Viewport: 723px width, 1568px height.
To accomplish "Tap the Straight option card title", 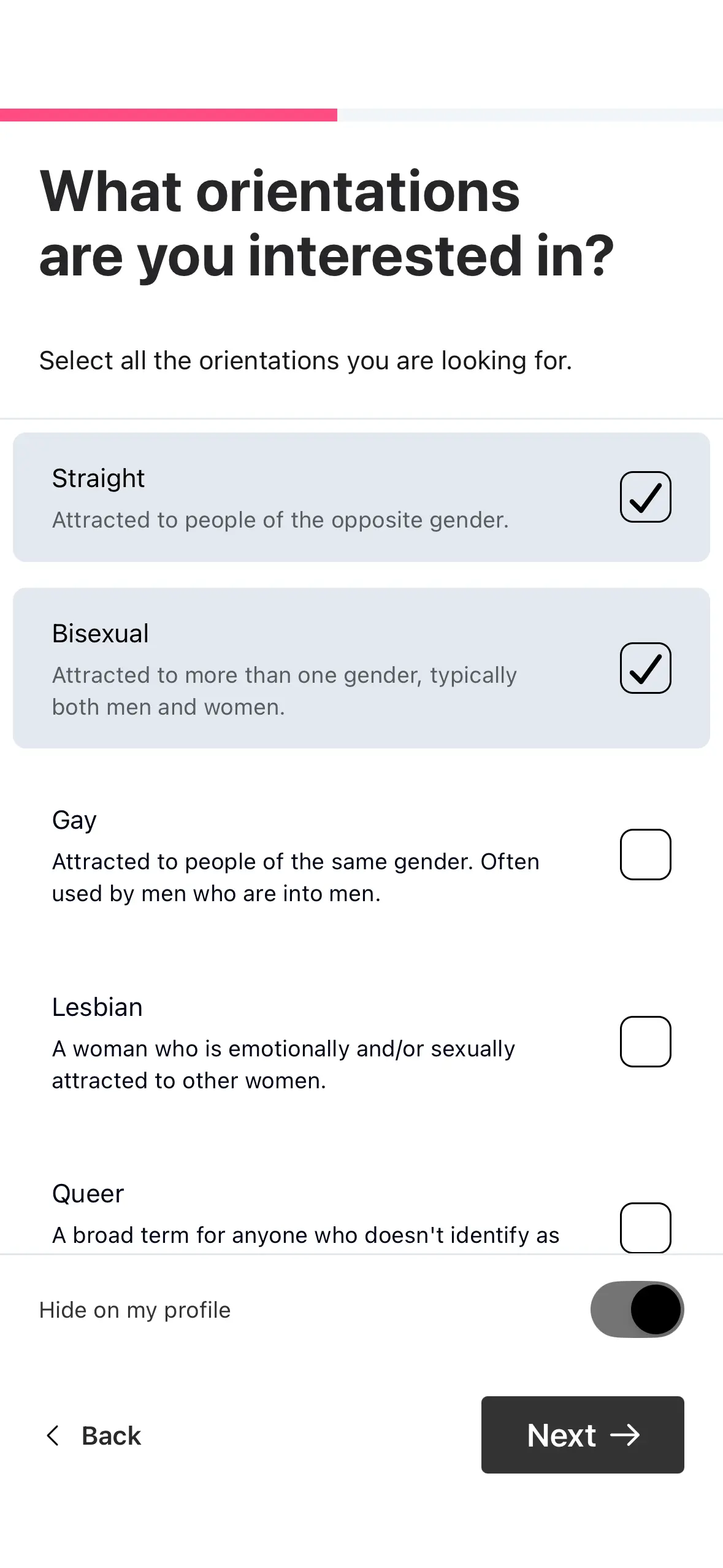I will [98, 478].
